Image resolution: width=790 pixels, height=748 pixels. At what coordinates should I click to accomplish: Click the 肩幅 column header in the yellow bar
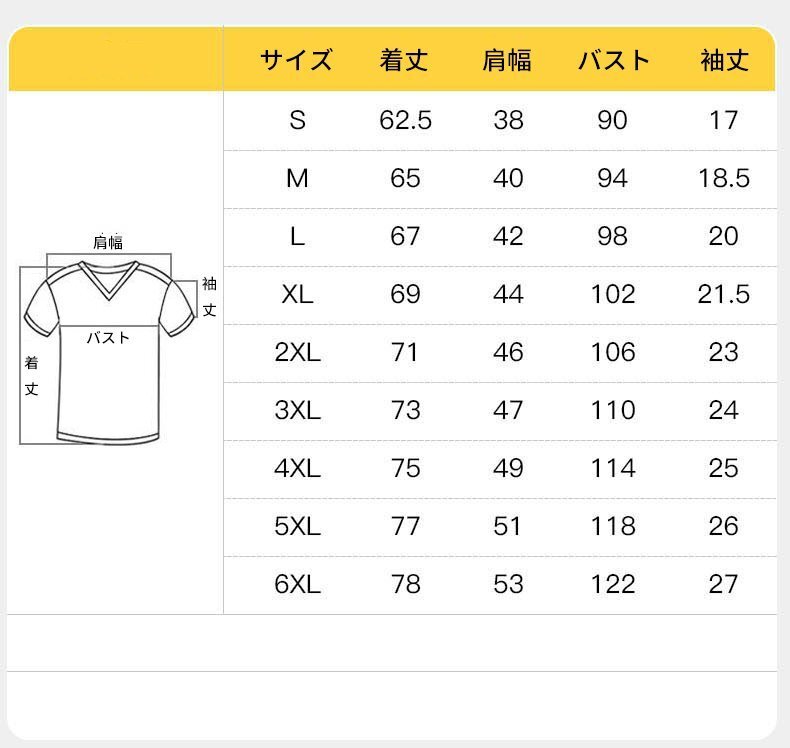pyautogui.click(x=508, y=61)
